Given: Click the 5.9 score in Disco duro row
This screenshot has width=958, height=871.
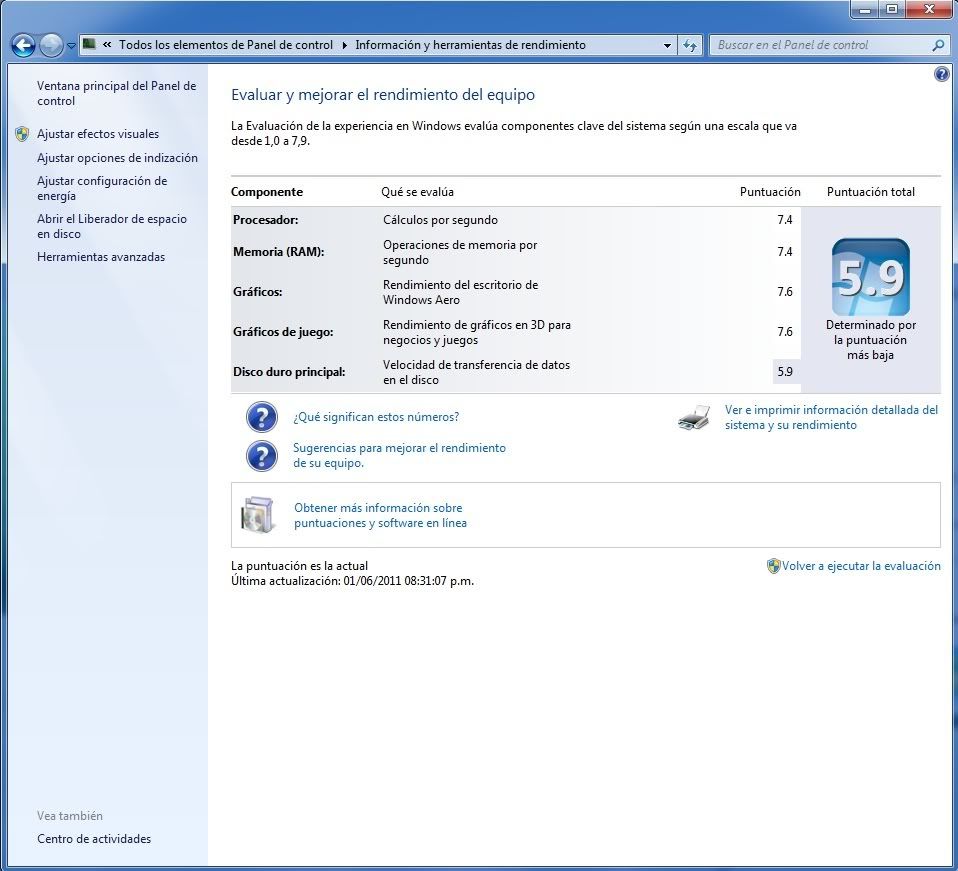Looking at the screenshot, I should [x=785, y=371].
